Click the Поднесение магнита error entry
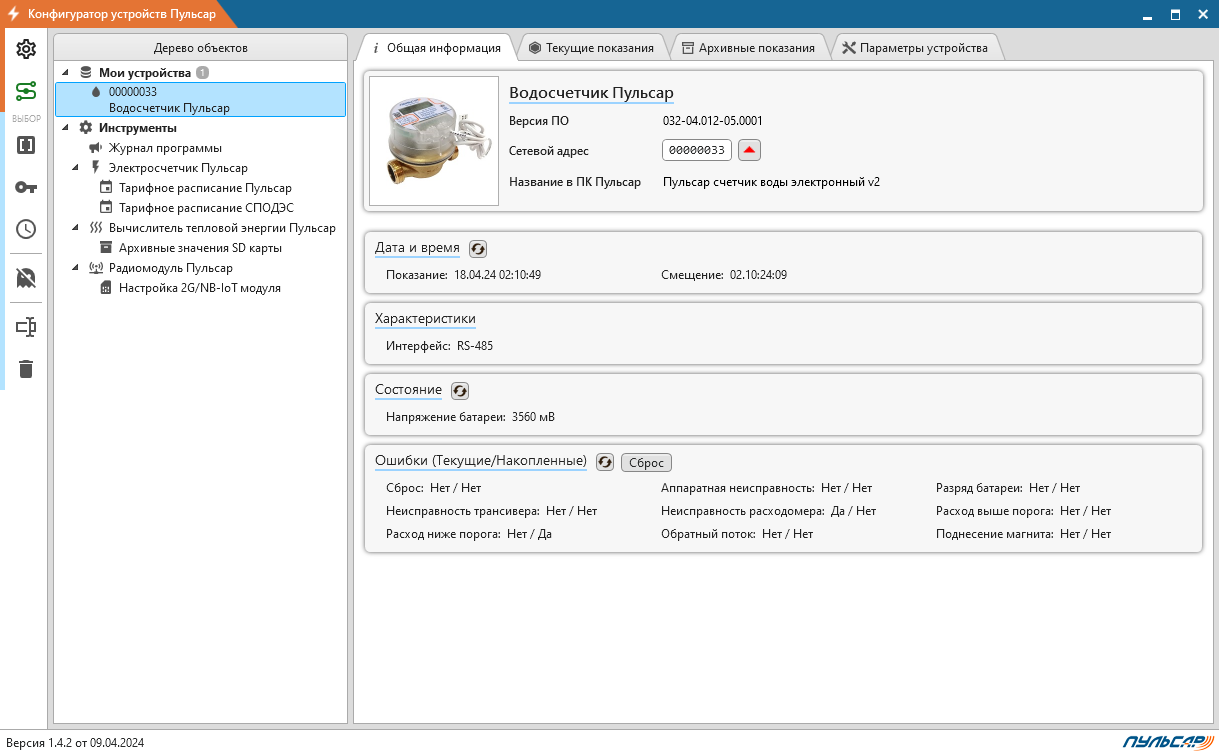The width and height of the screenshot is (1219, 755). [1024, 534]
